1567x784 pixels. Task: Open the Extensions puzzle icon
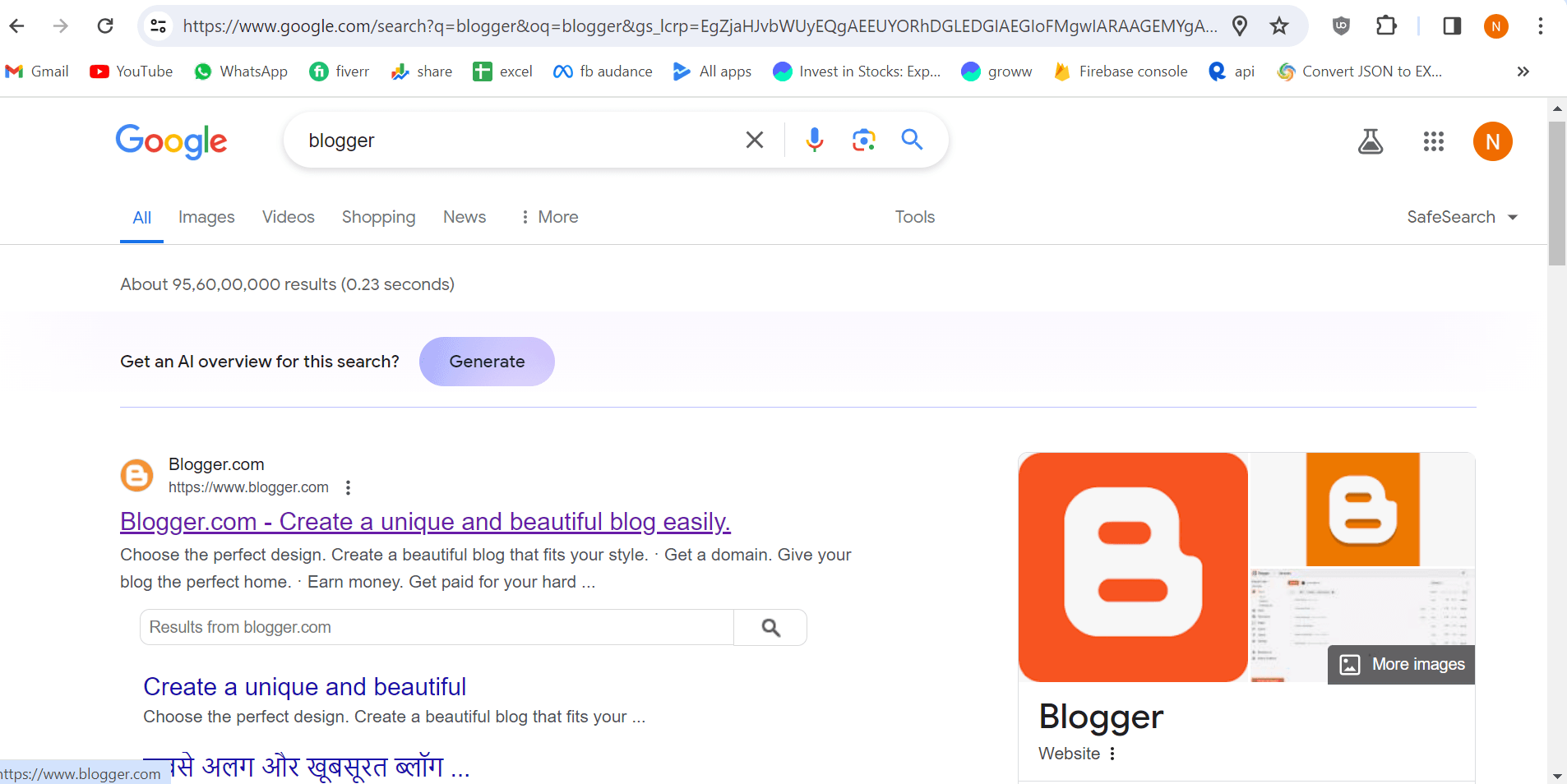(1386, 26)
